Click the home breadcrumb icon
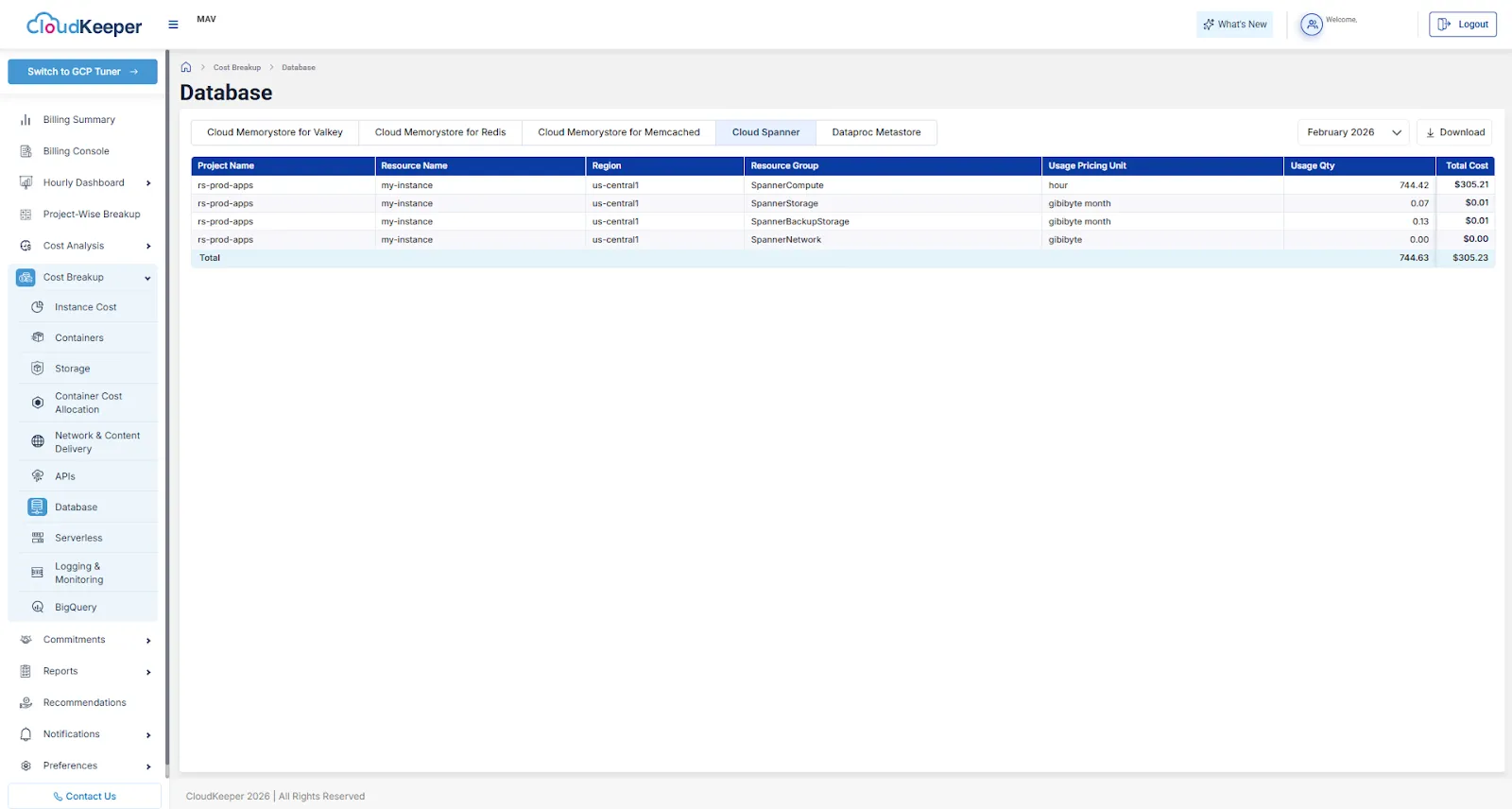This screenshot has height=809, width=1512. (186, 67)
